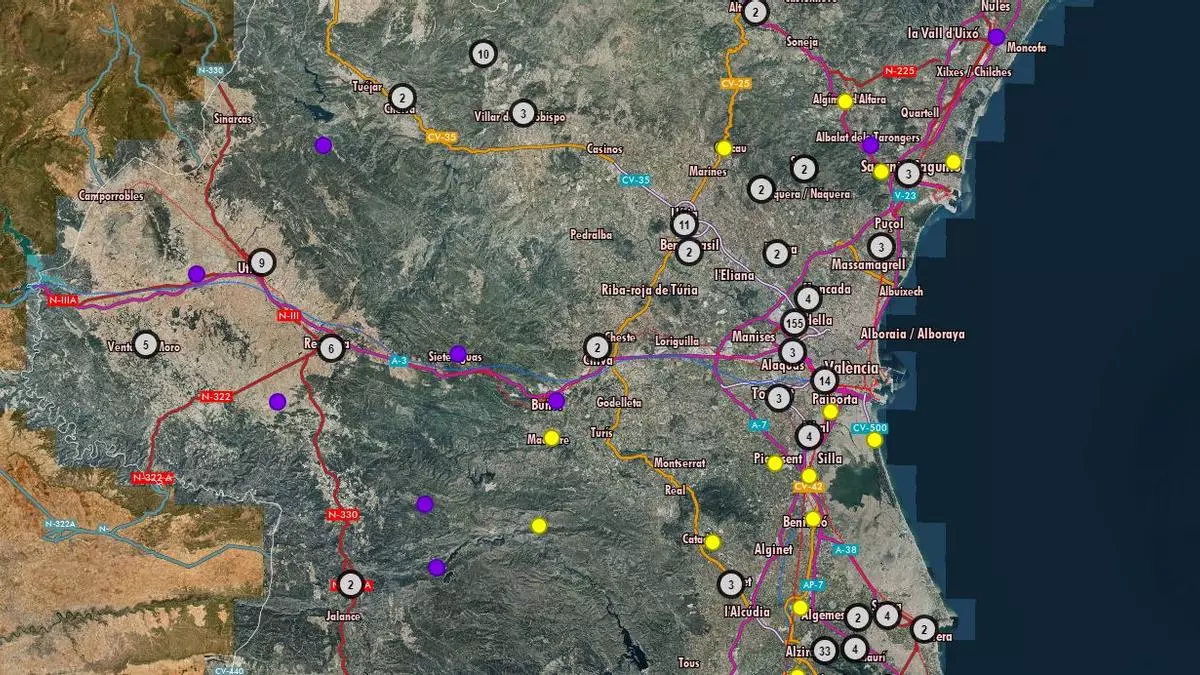Select the Pedralba place name
Viewport: 1200px width, 675px height.
(589, 236)
